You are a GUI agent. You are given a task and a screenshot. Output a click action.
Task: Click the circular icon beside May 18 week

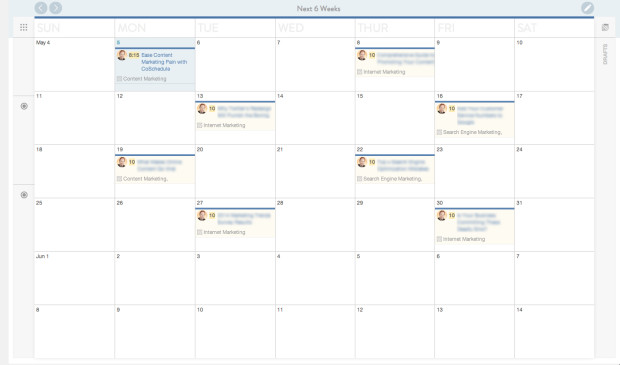click(x=24, y=195)
